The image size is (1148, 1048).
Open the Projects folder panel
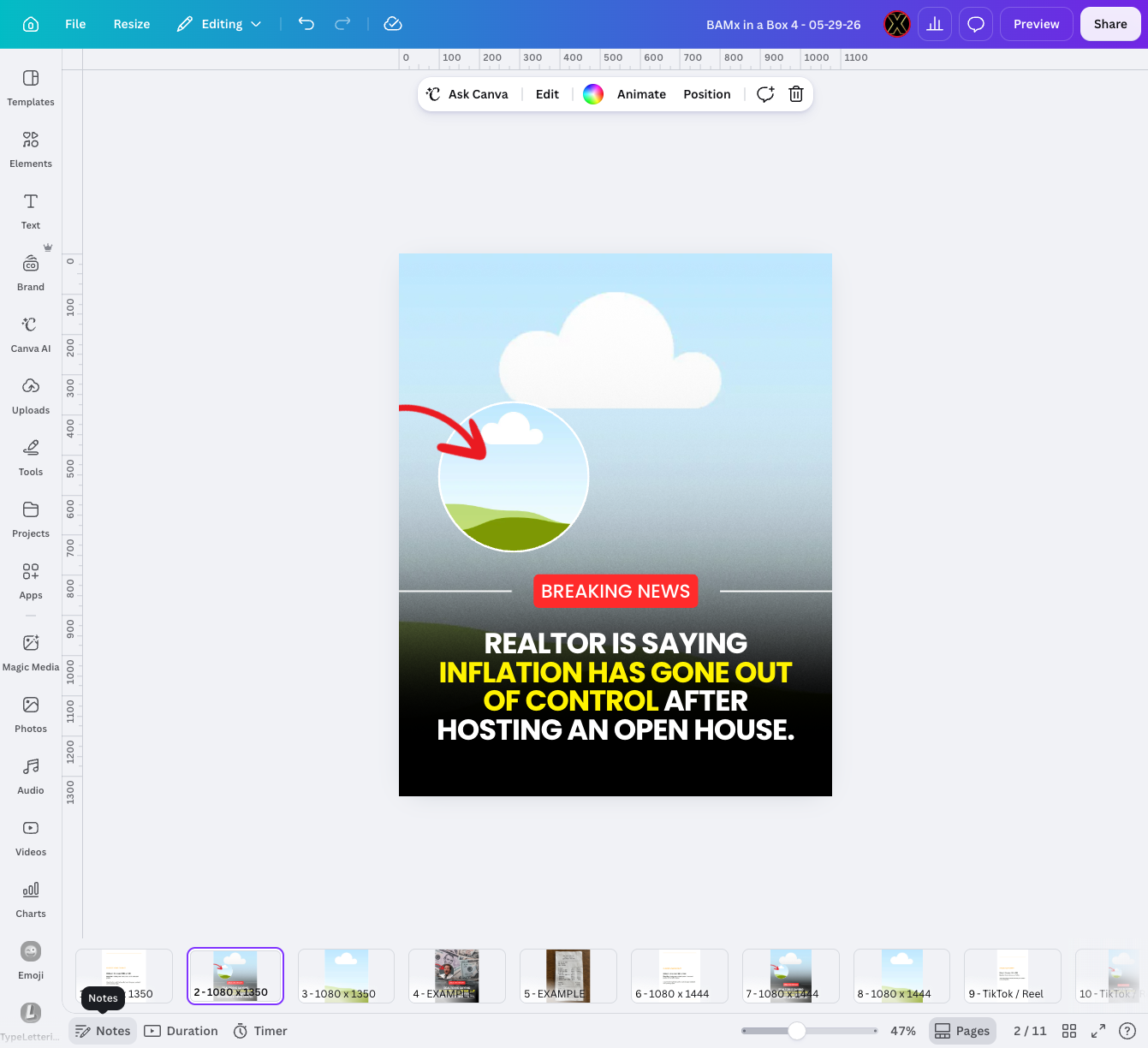coord(31,520)
